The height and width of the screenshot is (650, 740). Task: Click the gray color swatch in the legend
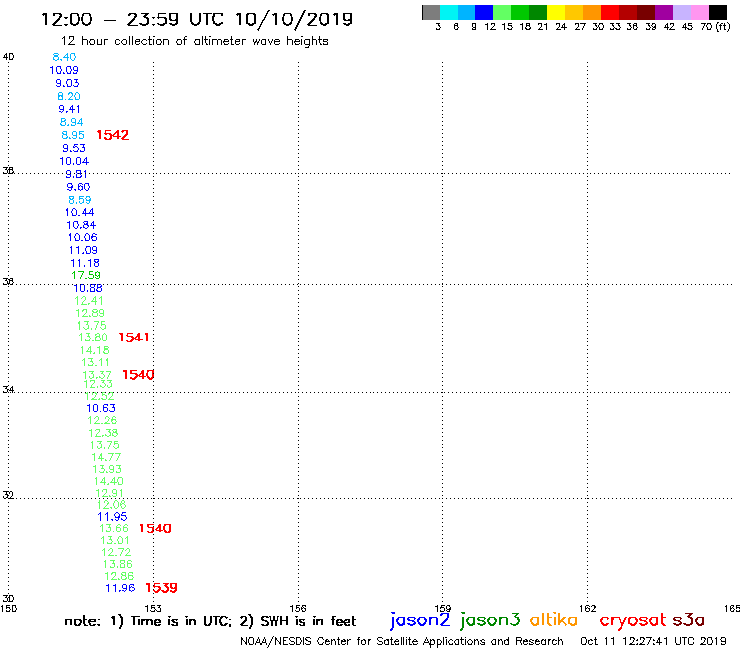[x=431, y=12]
